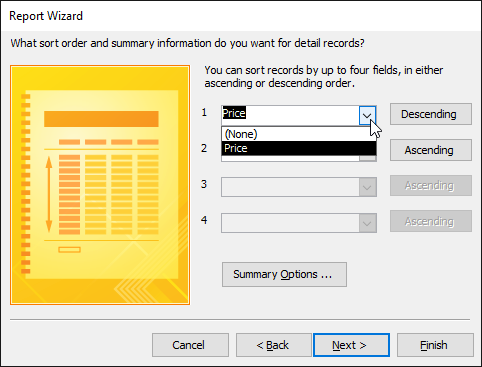
Task: Click the highlighted Price text in field one
Action: coord(234,113)
